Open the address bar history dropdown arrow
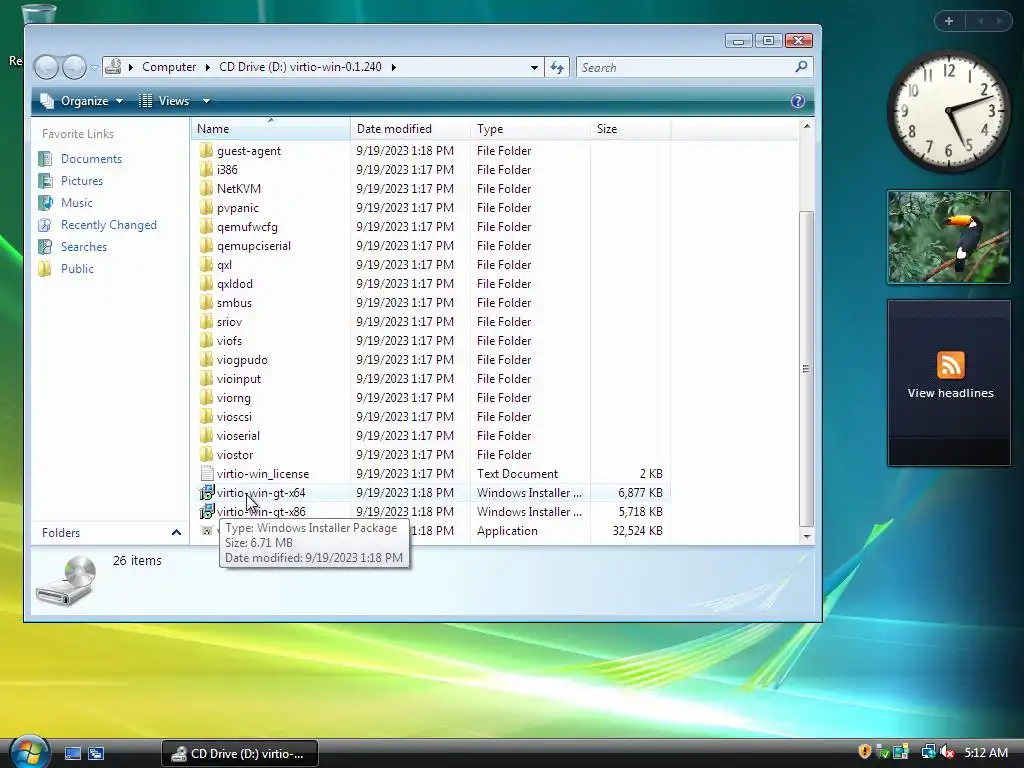The width and height of the screenshot is (1024, 768). [x=534, y=67]
